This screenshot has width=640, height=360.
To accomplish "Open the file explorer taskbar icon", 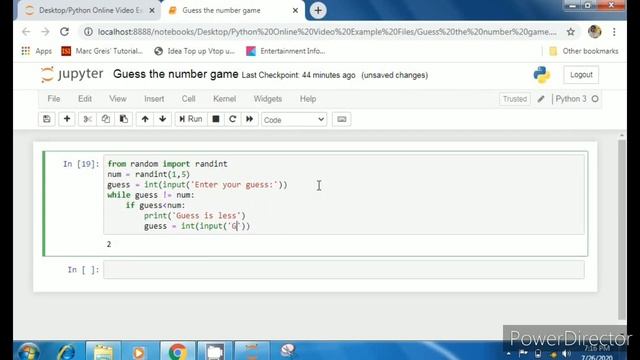I will click(103, 352).
